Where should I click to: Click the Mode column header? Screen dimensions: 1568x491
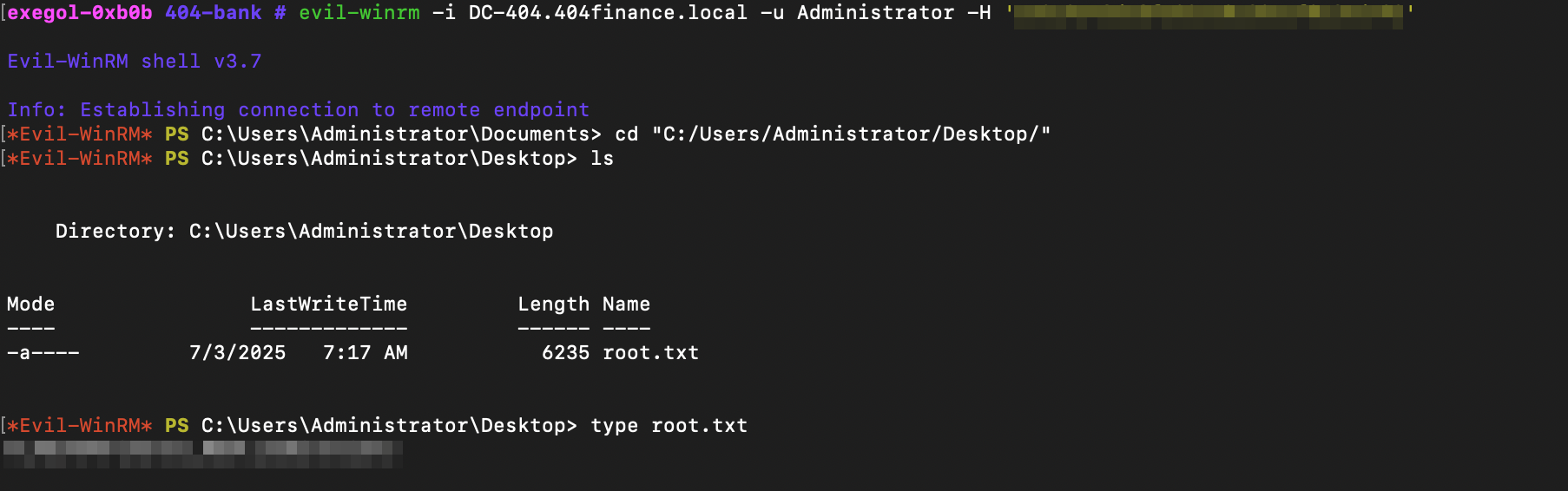click(30, 304)
